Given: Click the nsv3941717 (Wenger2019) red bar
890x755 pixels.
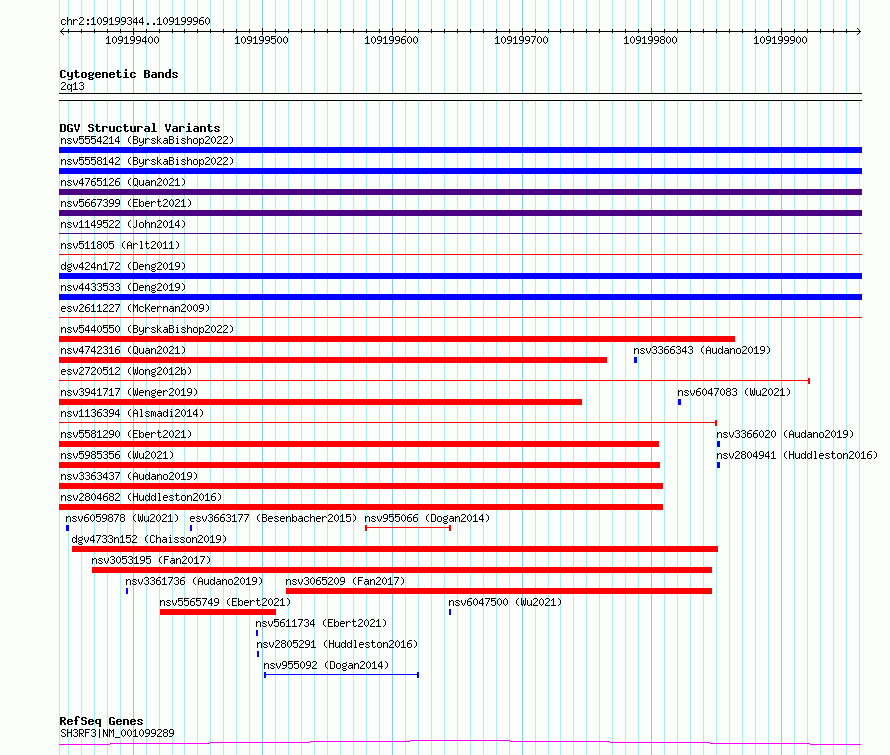Looking at the screenshot, I should (320, 402).
